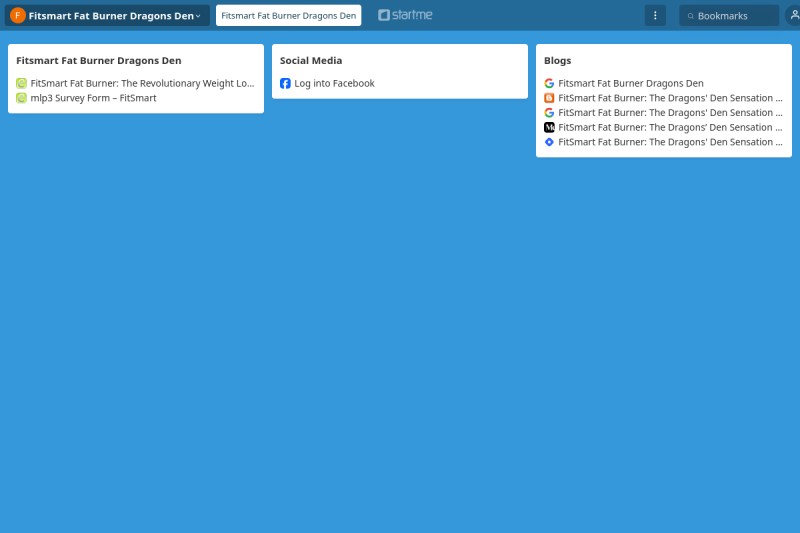Click the Facebook icon
This screenshot has height=533, width=800.
[285, 83]
